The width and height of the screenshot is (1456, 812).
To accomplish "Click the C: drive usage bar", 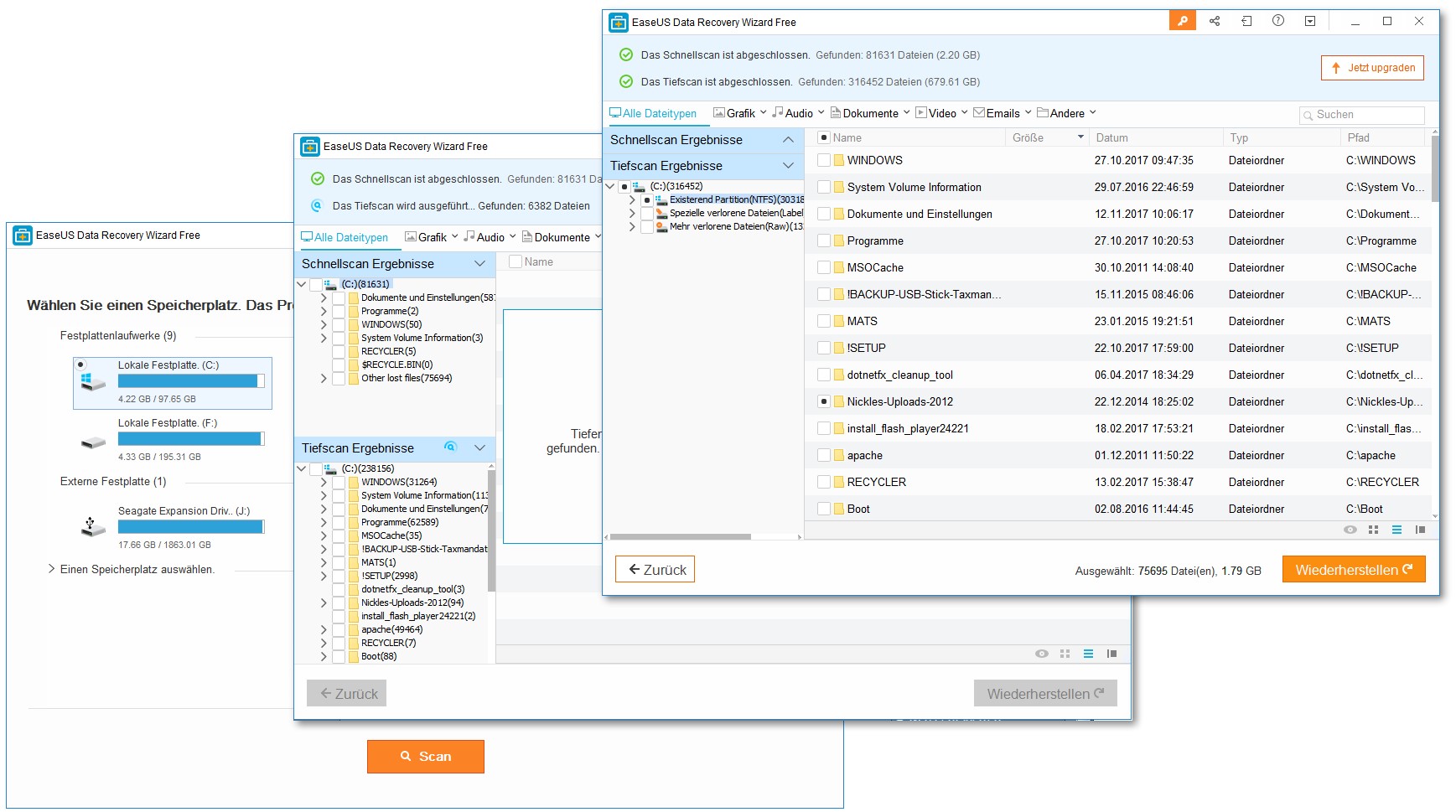I will (191, 380).
